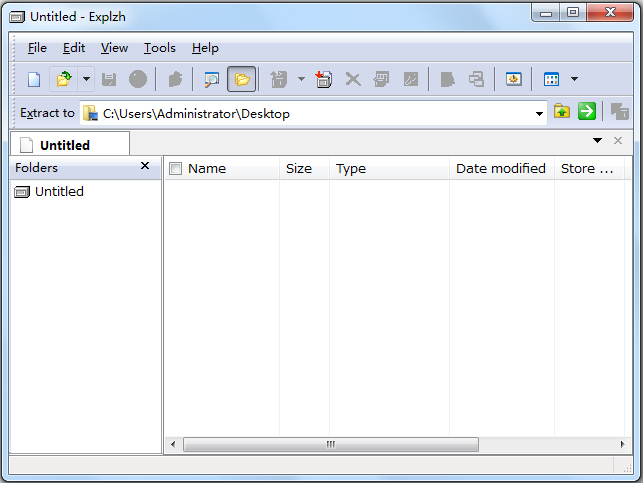Tick the select-all checkbox beside Name

(176, 169)
